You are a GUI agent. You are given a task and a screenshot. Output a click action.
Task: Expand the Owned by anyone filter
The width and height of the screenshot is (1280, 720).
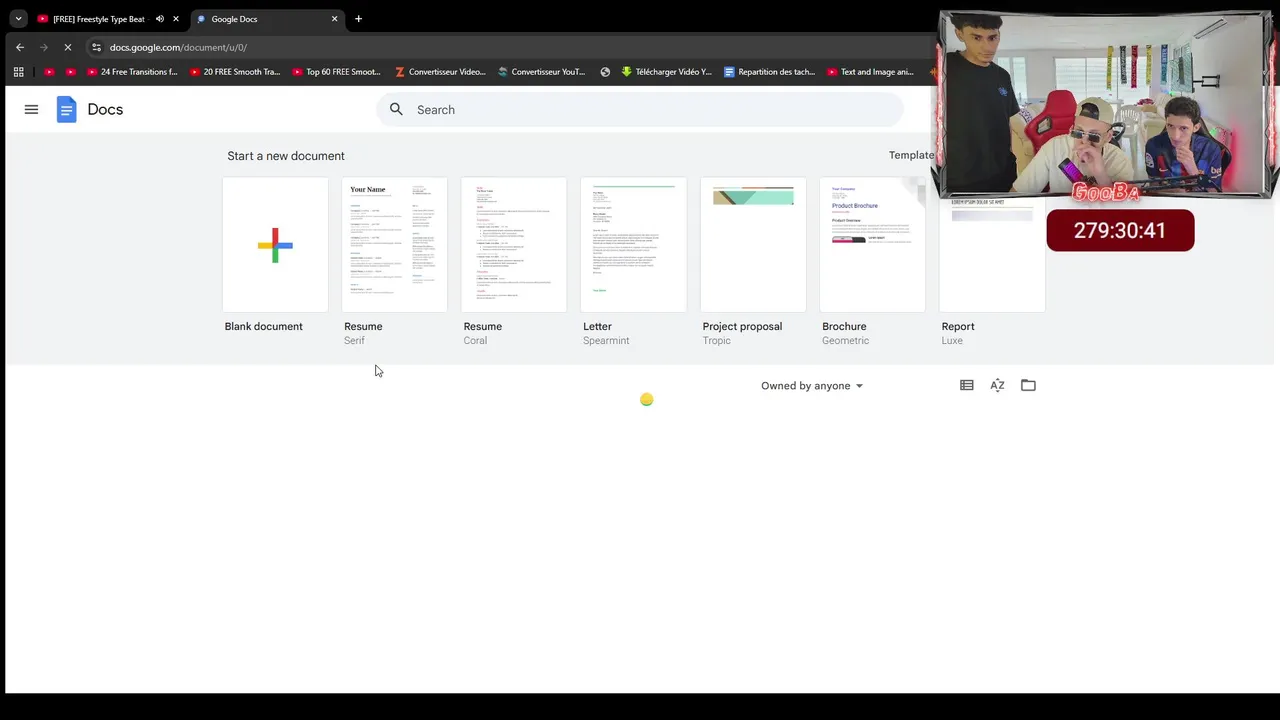click(x=812, y=386)
